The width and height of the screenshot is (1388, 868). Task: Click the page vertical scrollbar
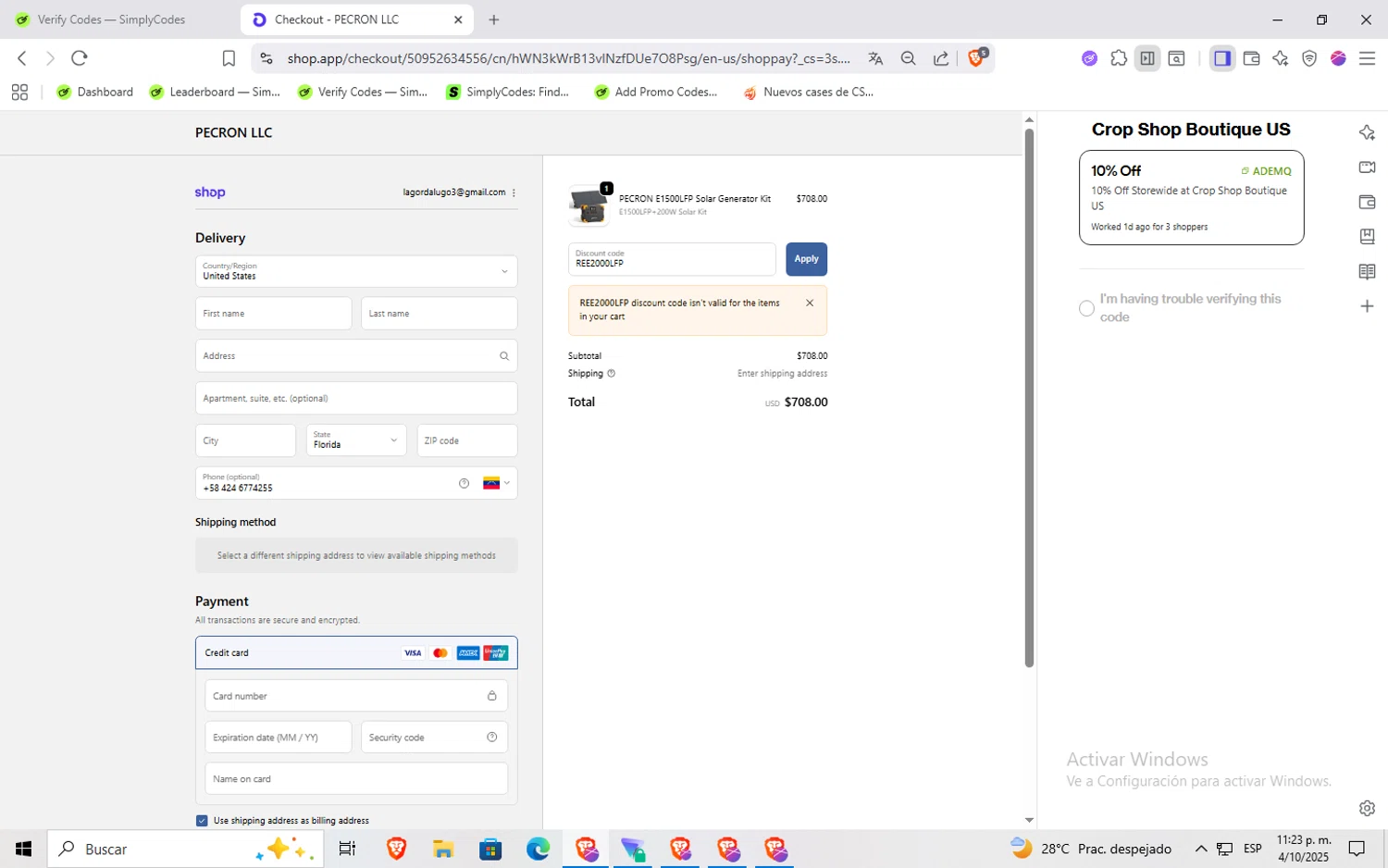click(1029, 398)
